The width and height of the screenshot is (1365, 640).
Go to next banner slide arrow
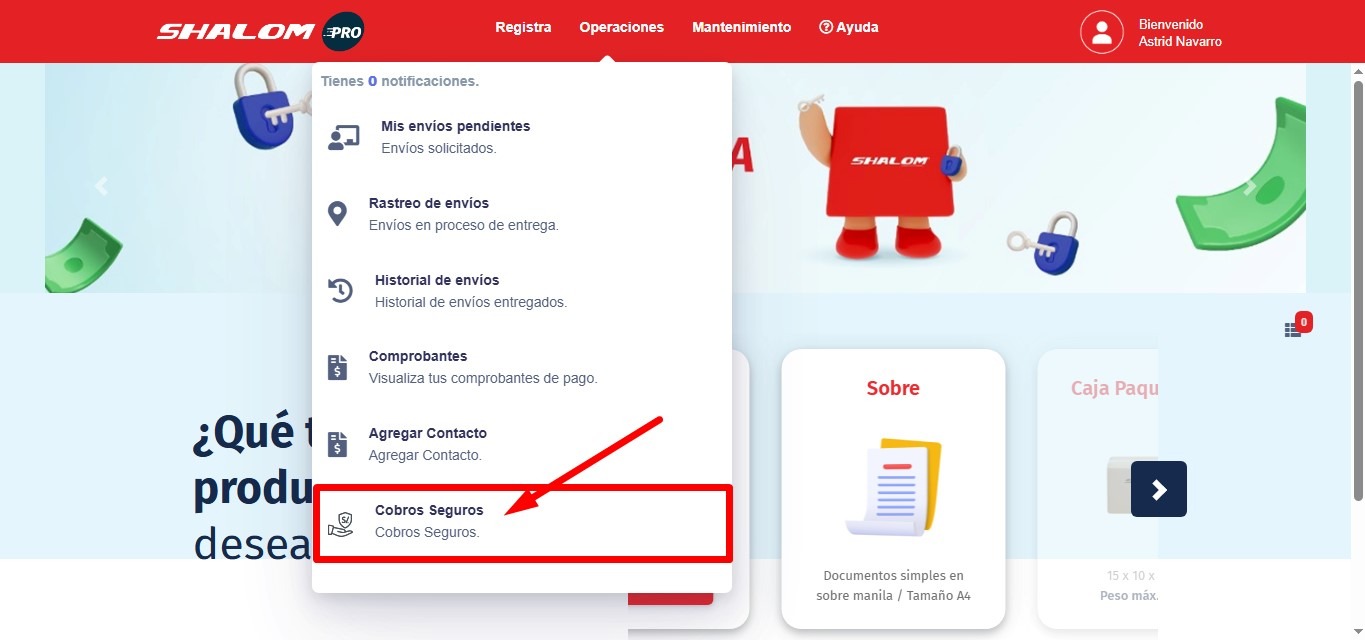click(x=1250, y=185)
